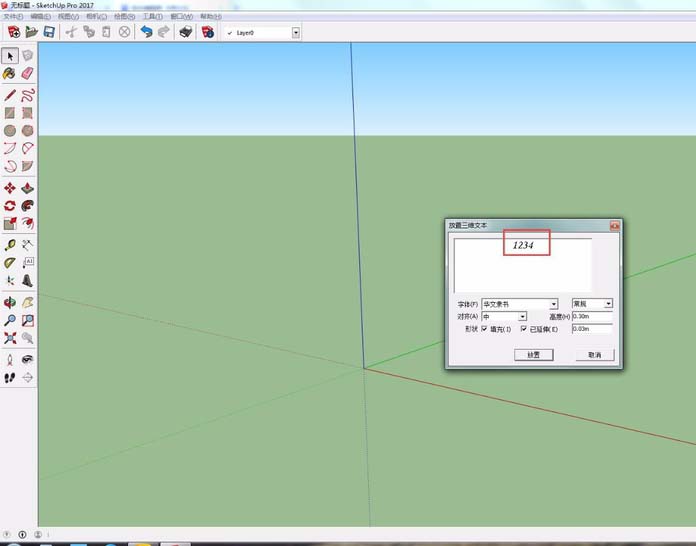Click the 放置 (Place) button
696x546 pixels.
click(x=534, y=354)
